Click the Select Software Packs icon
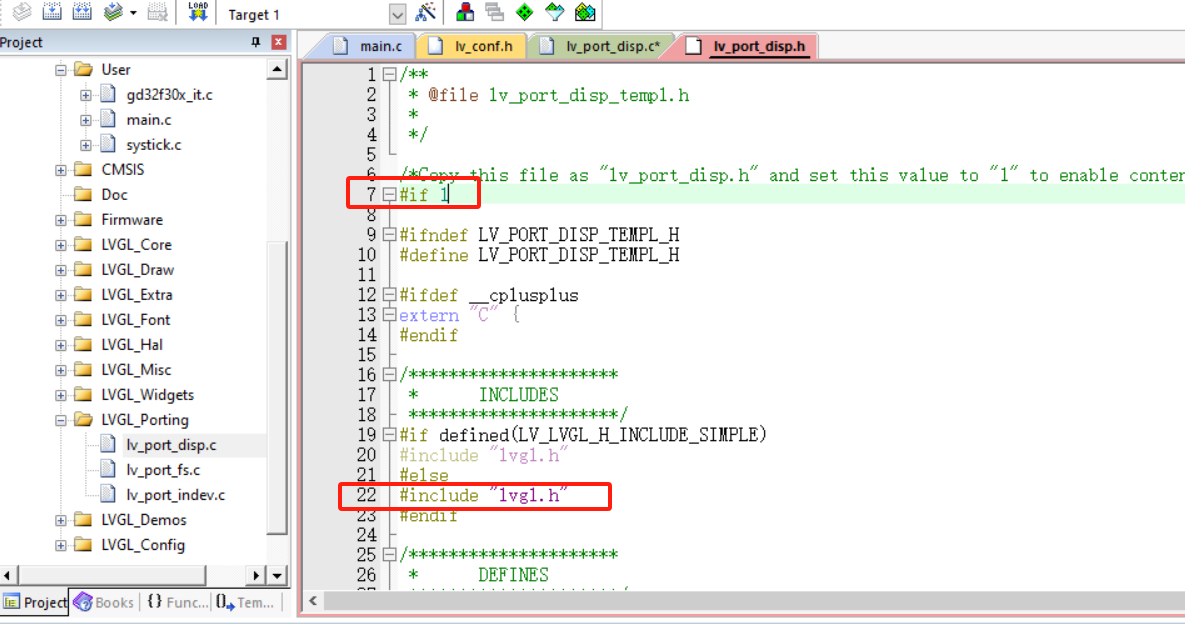The height and width of the screenshot is (624, 1185). [554, 13]
